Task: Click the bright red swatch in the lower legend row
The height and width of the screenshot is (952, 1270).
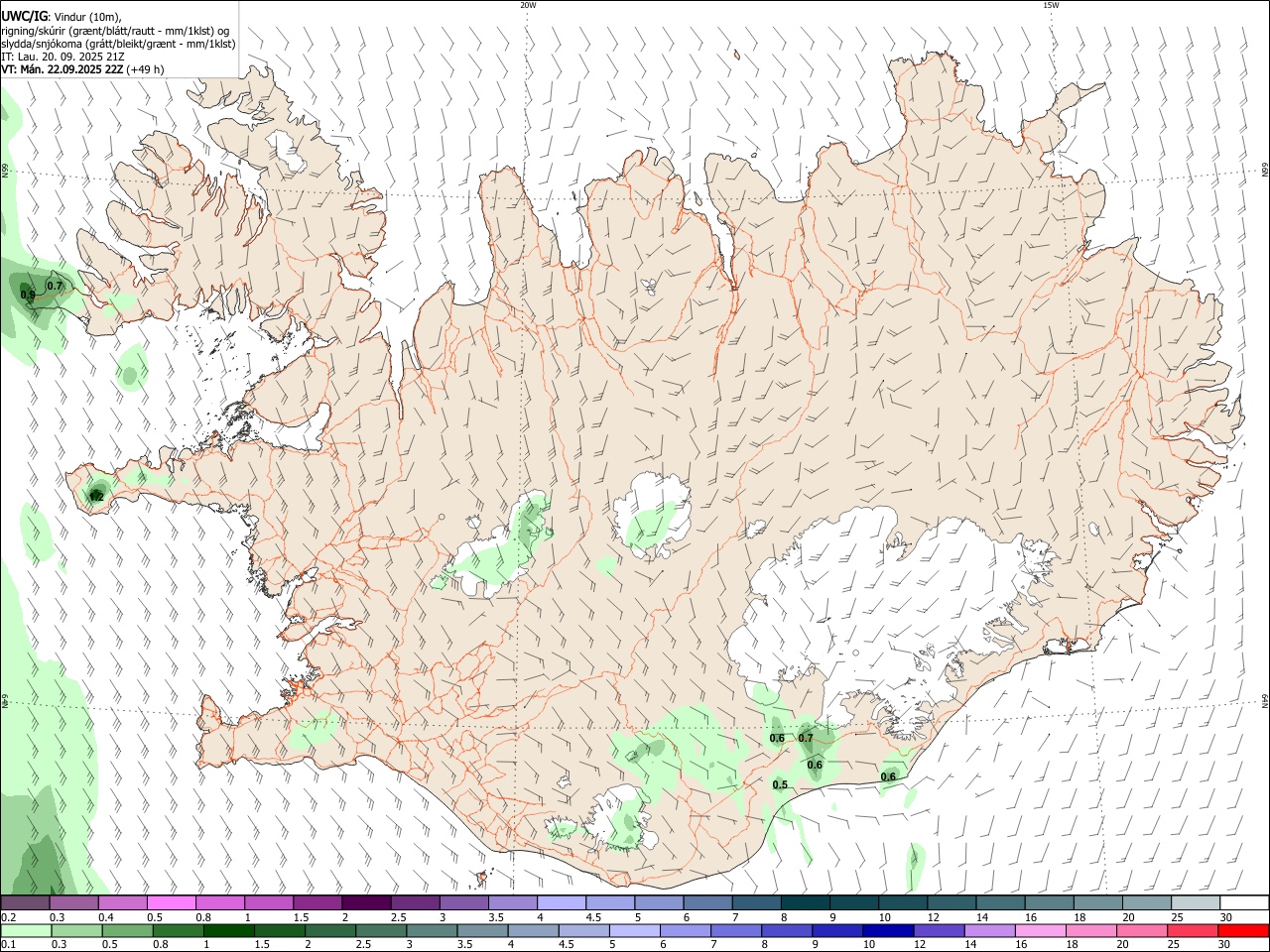Action: 1242,930
